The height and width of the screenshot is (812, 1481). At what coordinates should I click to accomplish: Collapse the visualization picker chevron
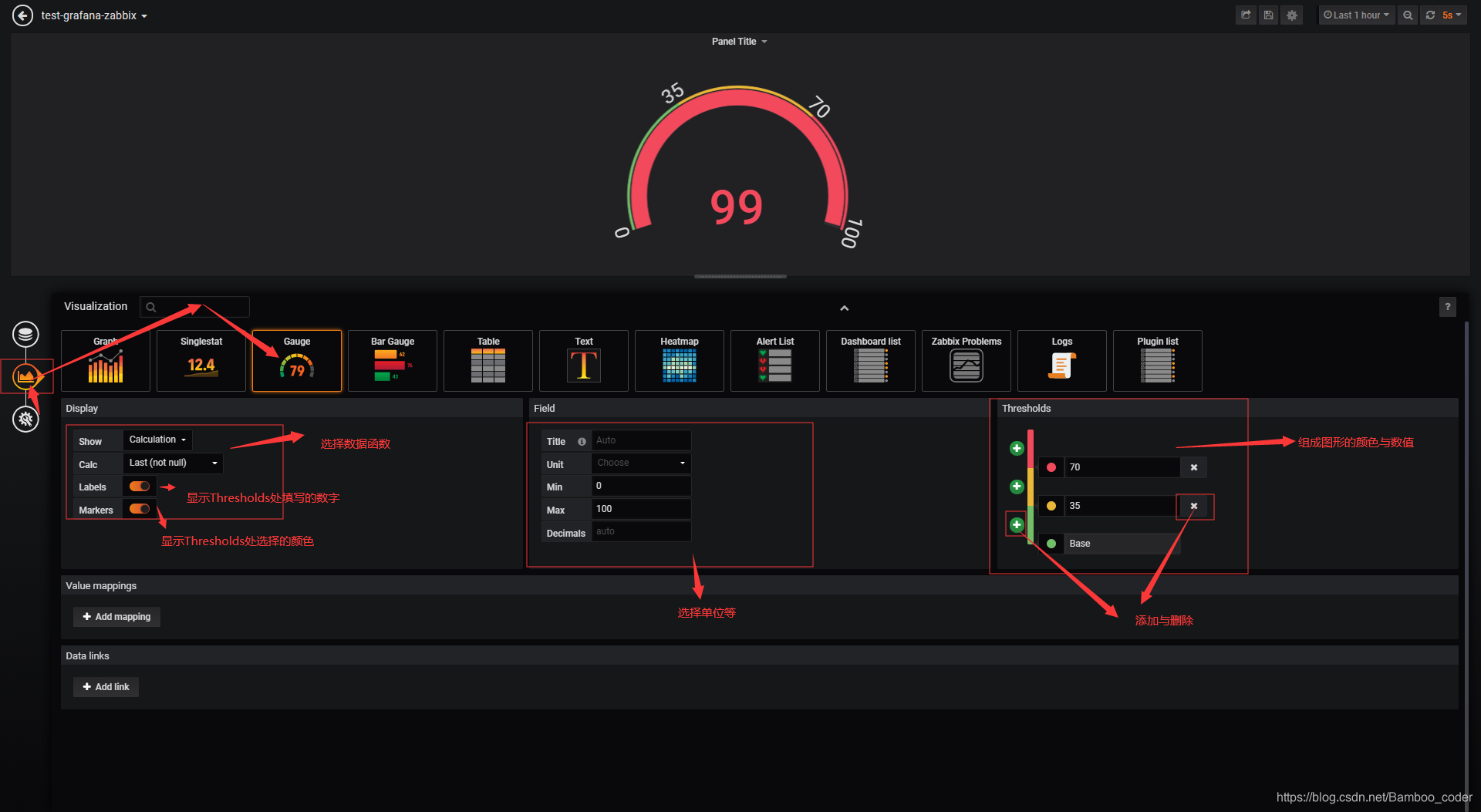click(845, 308)
